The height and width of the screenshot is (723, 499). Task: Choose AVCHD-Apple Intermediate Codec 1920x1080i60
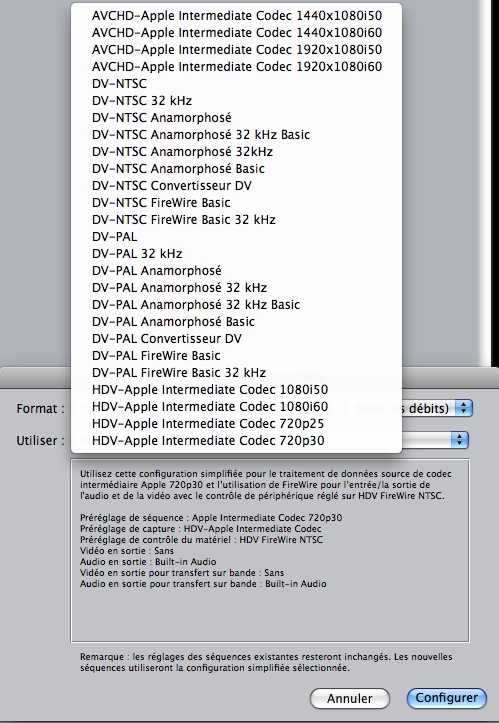(237, 66)
